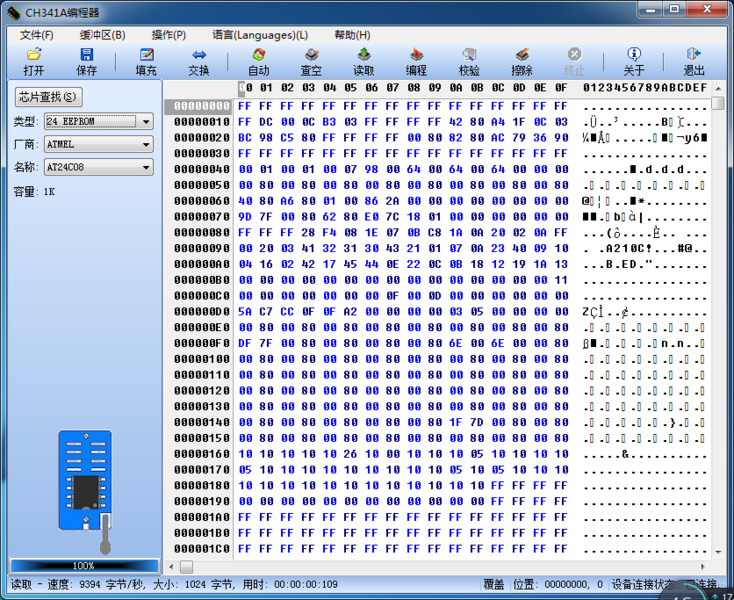Click the Swap (交换) arrows icon
Image resolution: width=734 pixels, height=600 pixels.
pos(199,55)
